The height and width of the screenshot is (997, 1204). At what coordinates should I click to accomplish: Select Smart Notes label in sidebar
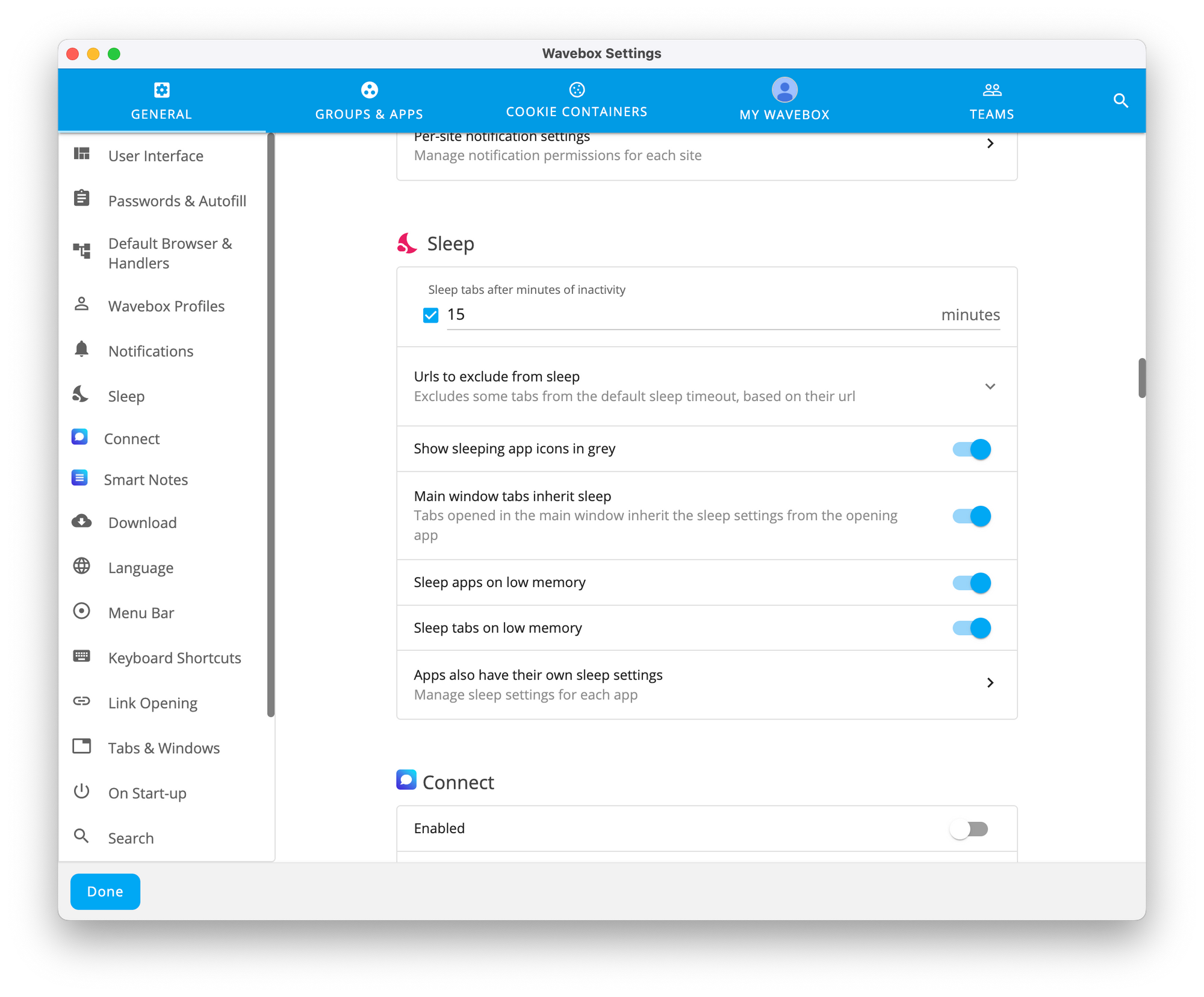pyautogui.click(x=146, y=480)
